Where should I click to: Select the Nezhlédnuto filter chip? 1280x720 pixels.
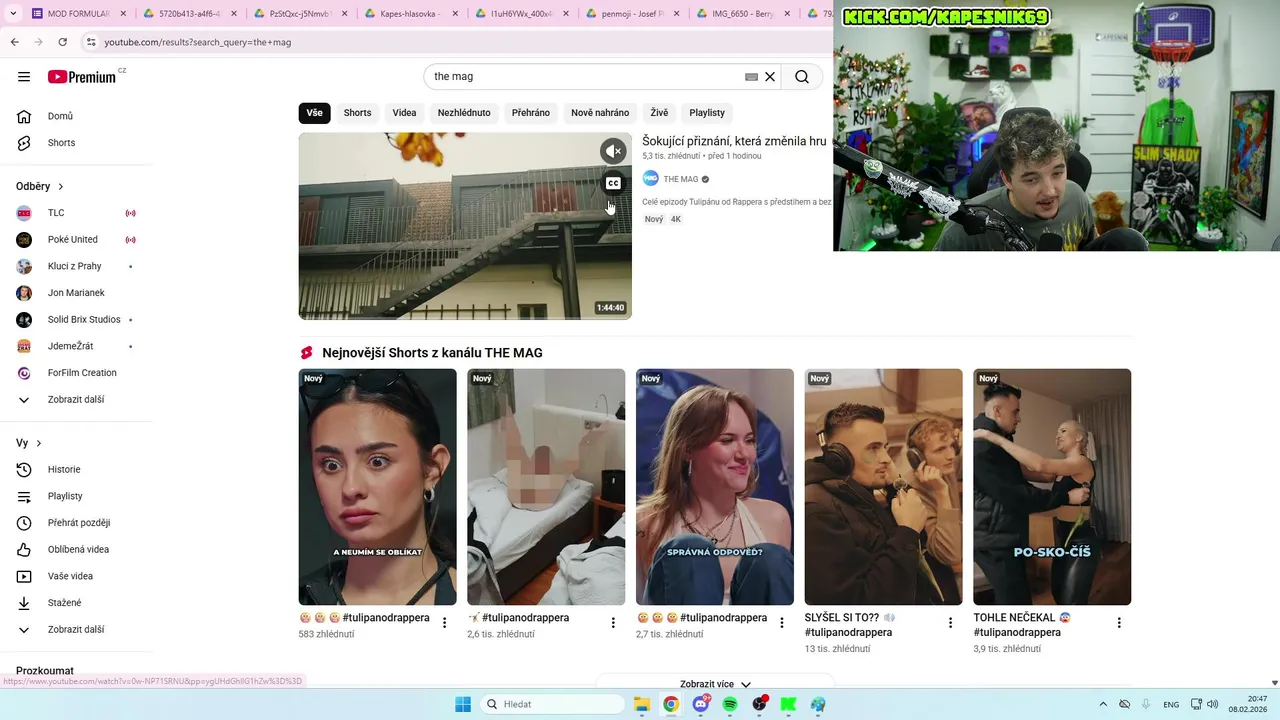464,113
